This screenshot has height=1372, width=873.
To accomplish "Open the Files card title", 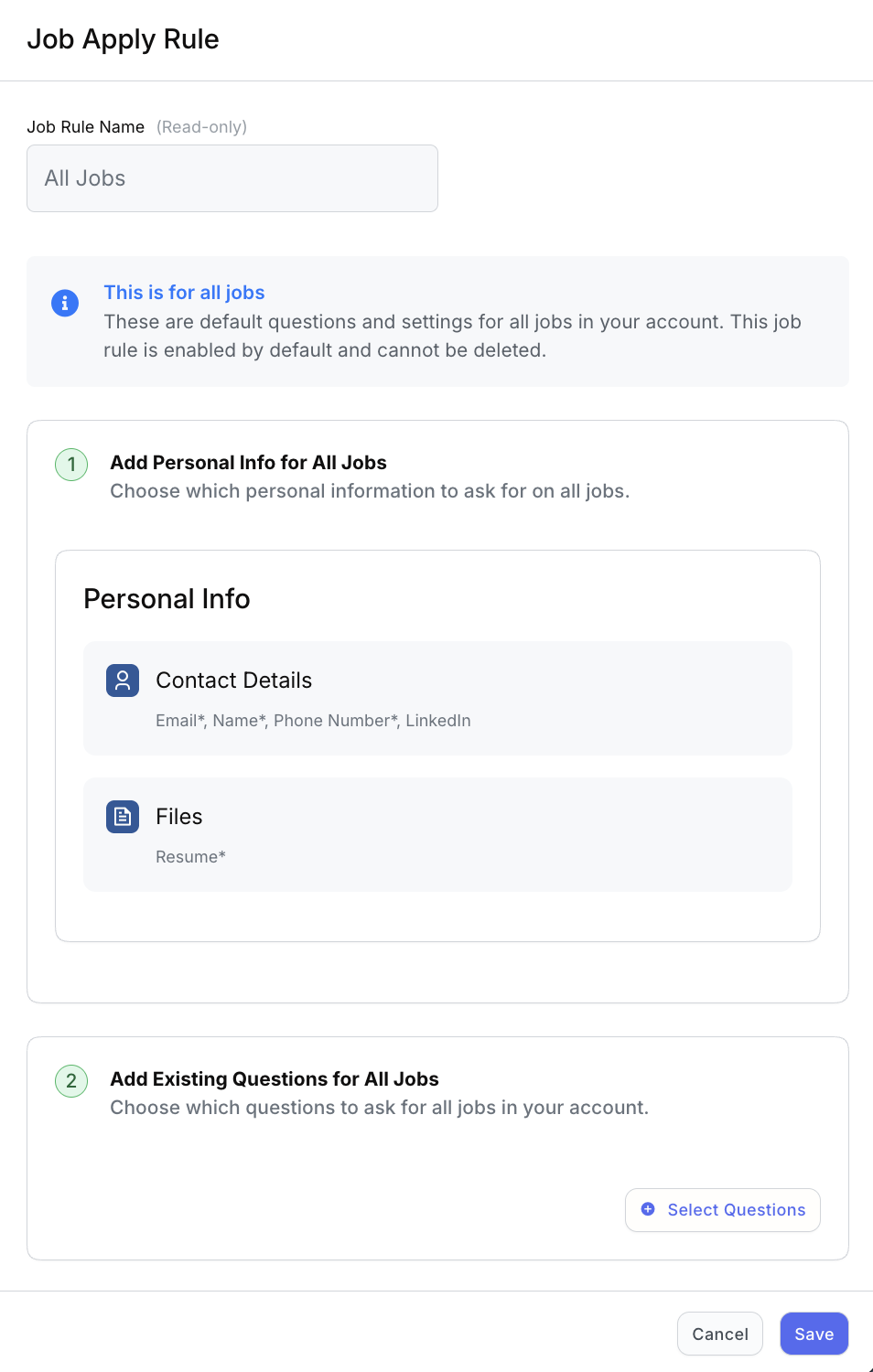I will [179, 817].
